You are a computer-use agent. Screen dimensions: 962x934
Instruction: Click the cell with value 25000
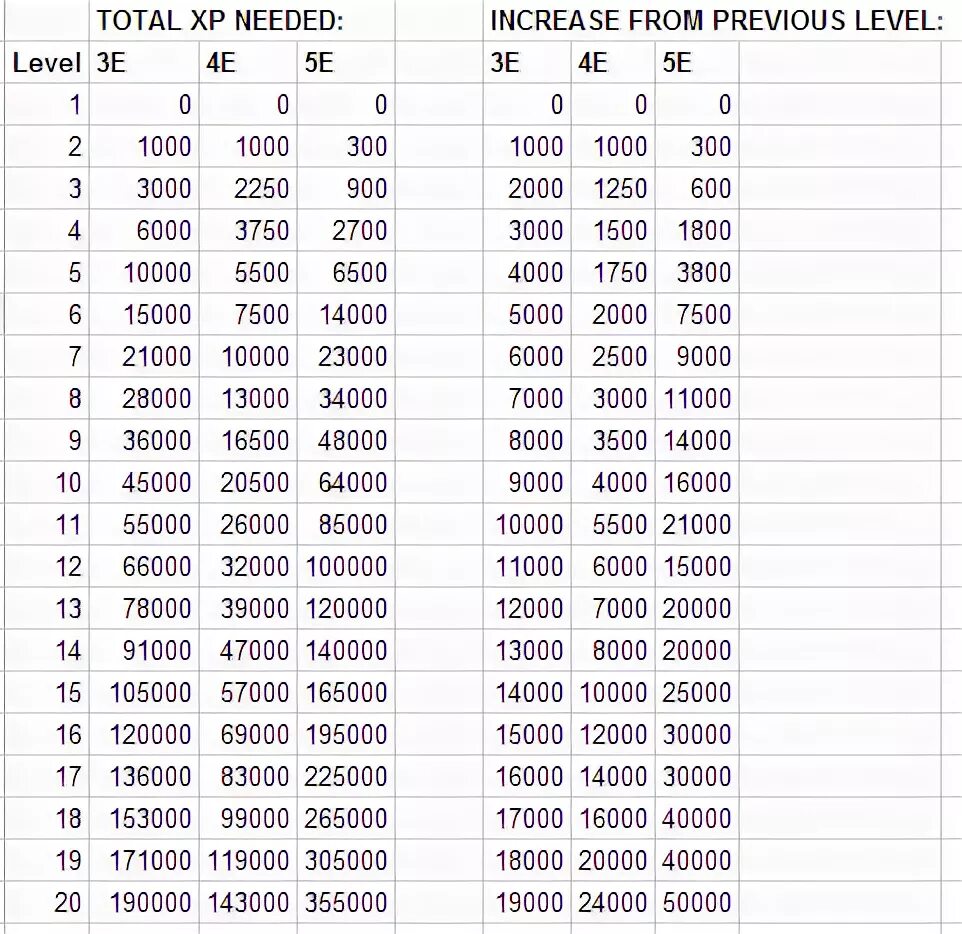[697, 692]
